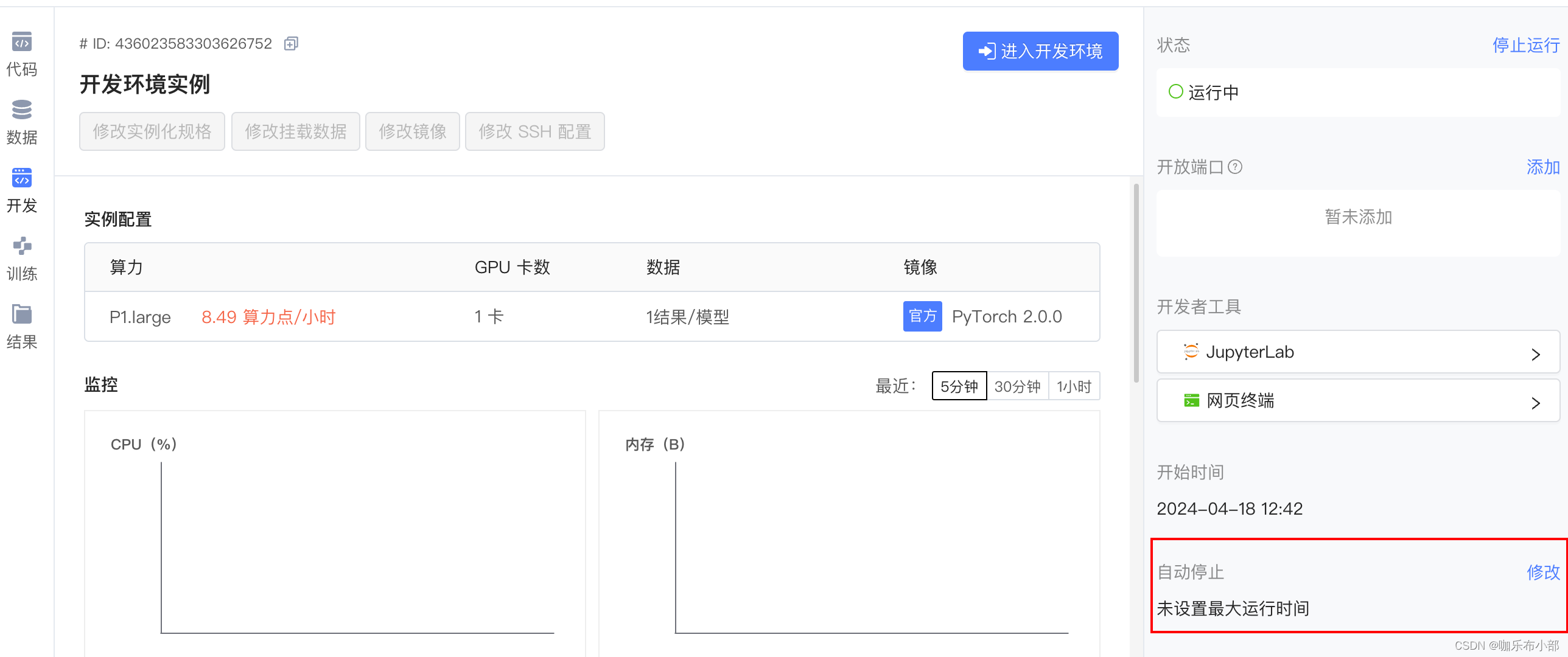Open the 代码 (Code) sidebar icon
1568x657 pixels.
[22, 43]
